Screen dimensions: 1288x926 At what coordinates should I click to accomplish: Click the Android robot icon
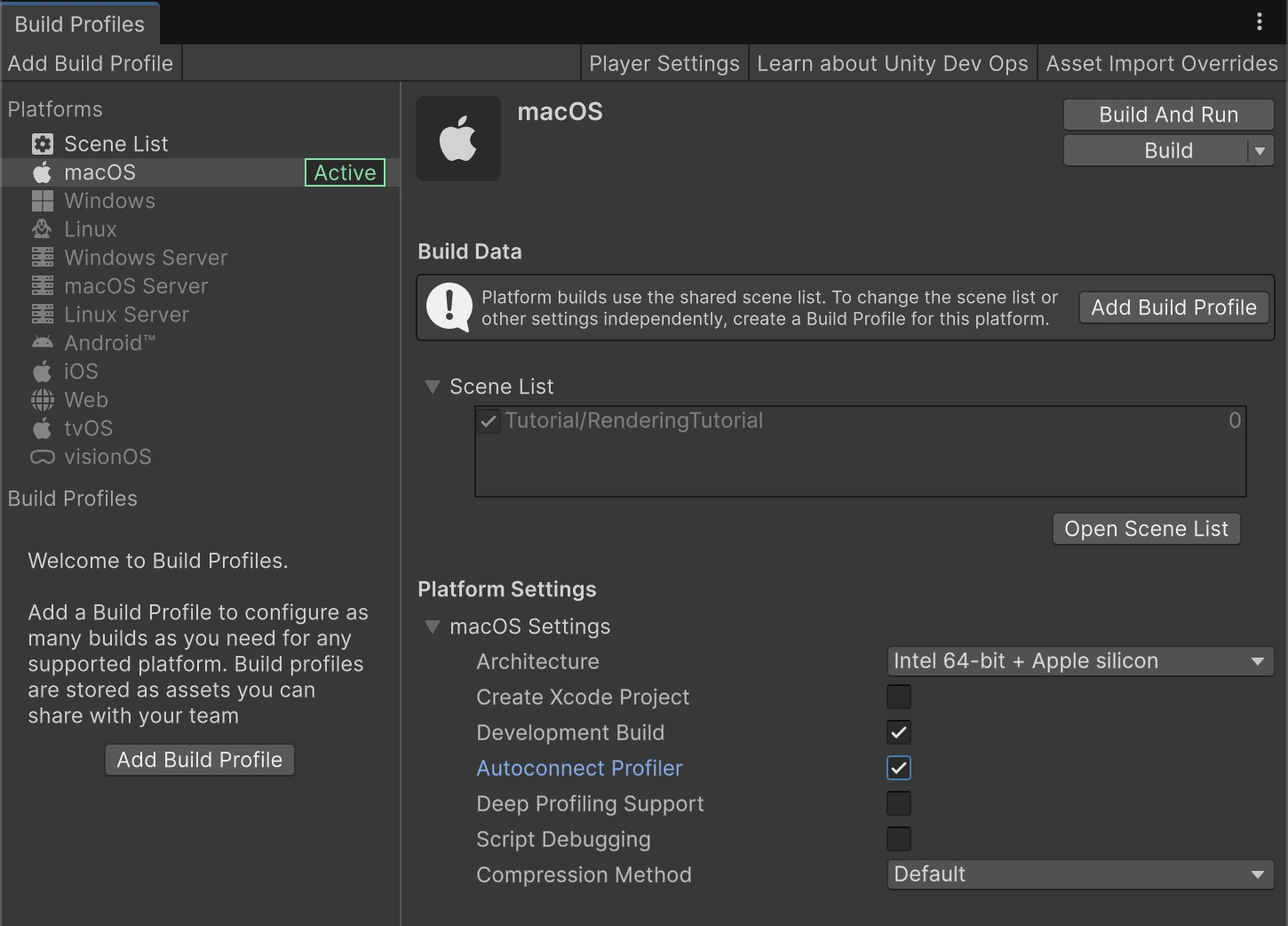(43, 343)
